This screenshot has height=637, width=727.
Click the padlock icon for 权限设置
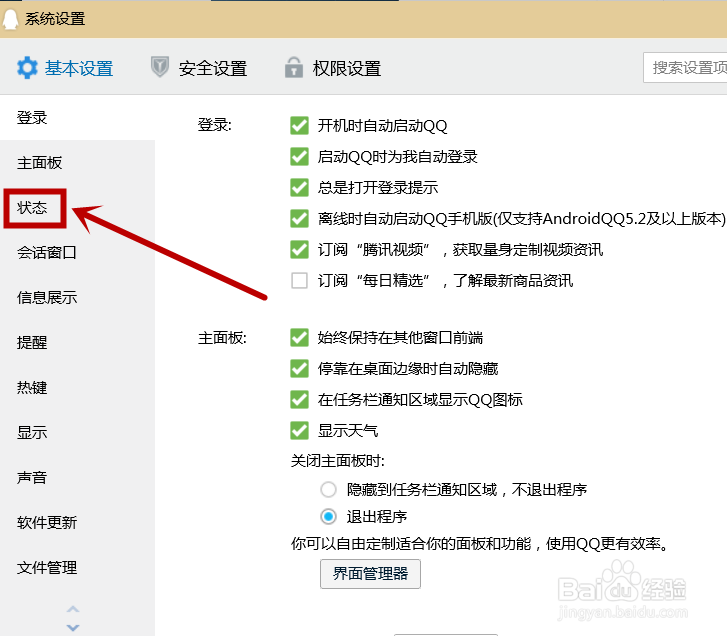[293, 67]
